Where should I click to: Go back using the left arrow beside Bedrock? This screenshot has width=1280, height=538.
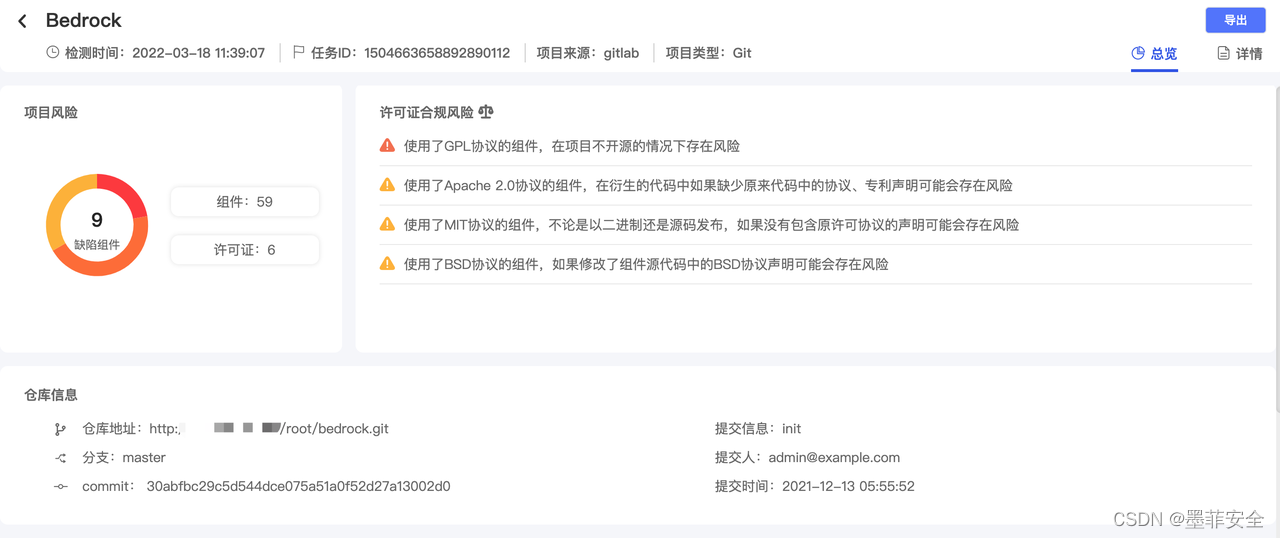pos(22,21)
